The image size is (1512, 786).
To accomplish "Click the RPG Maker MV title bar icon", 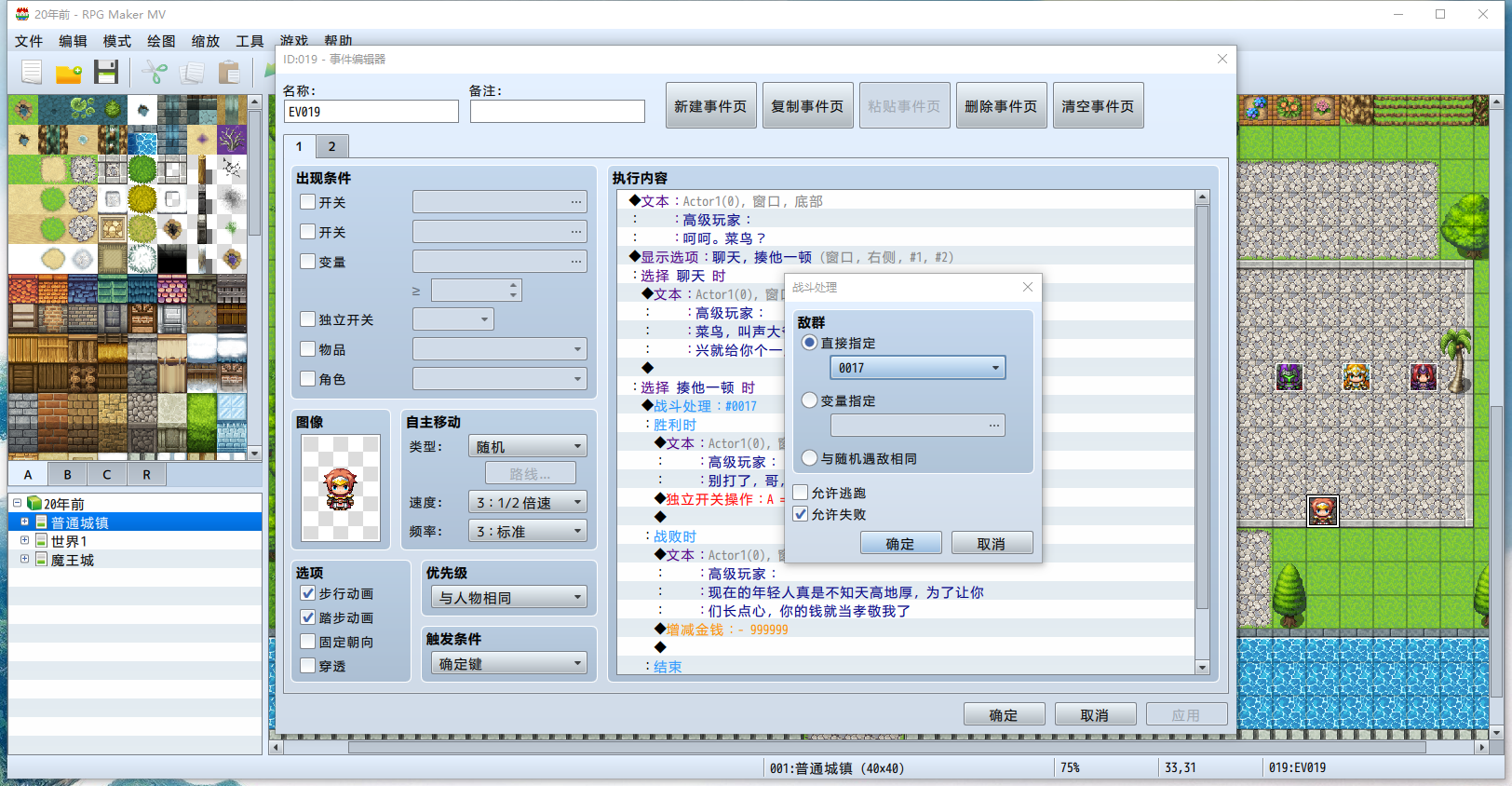I will click(21, 14).
